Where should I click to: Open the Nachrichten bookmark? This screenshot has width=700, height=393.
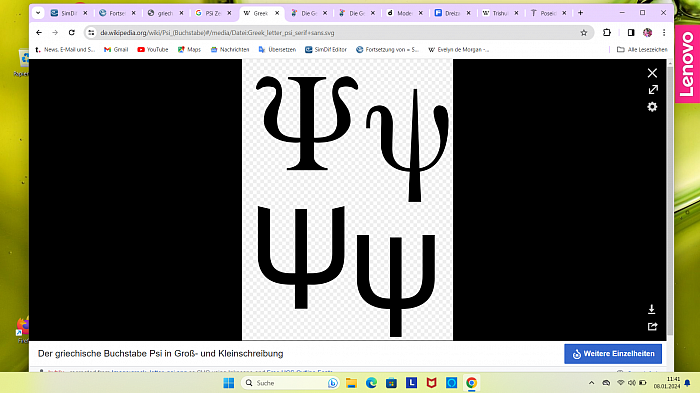[x=230, y=50]
